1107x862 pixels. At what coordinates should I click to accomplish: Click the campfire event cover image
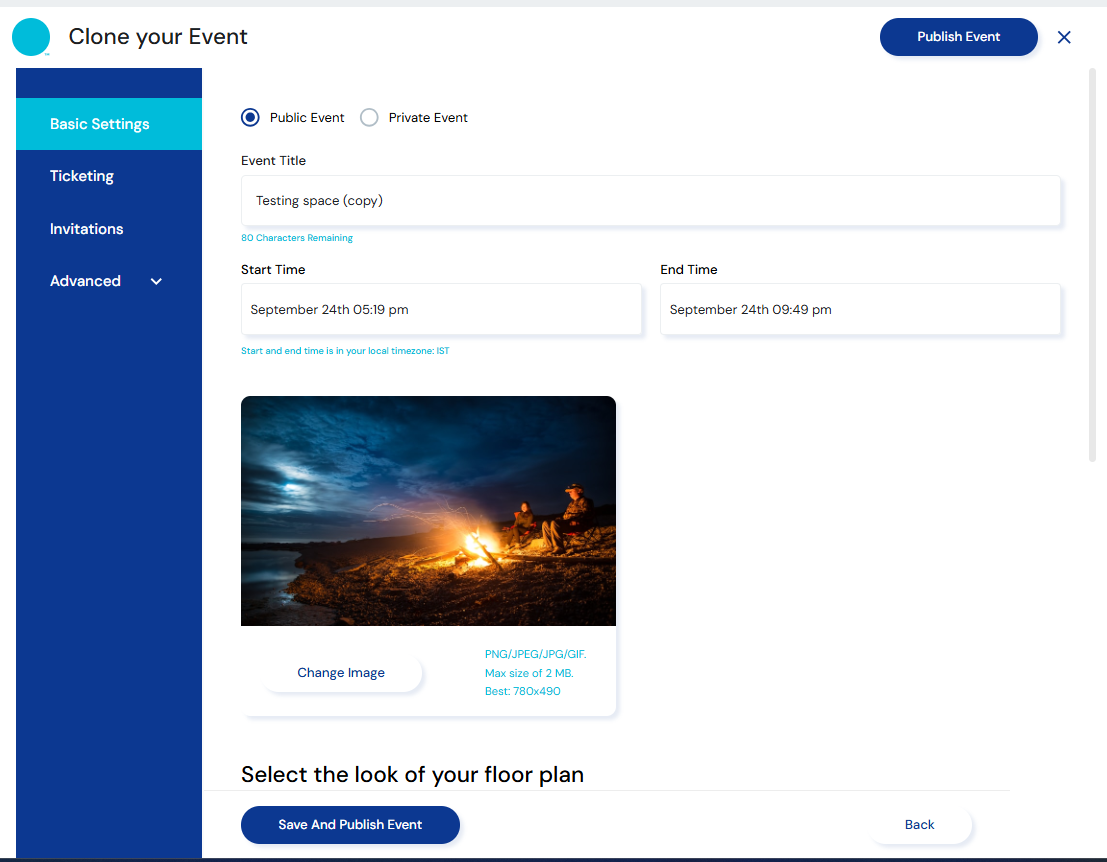click(x=428, y=511)
